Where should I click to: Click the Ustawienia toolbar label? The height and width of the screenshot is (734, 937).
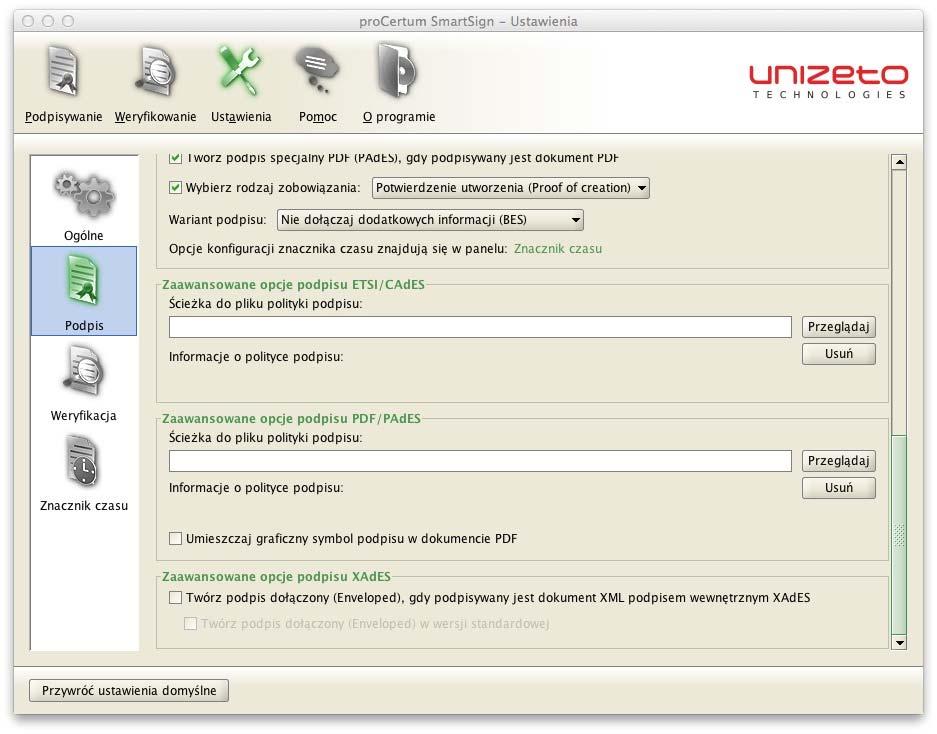(241, 117)
